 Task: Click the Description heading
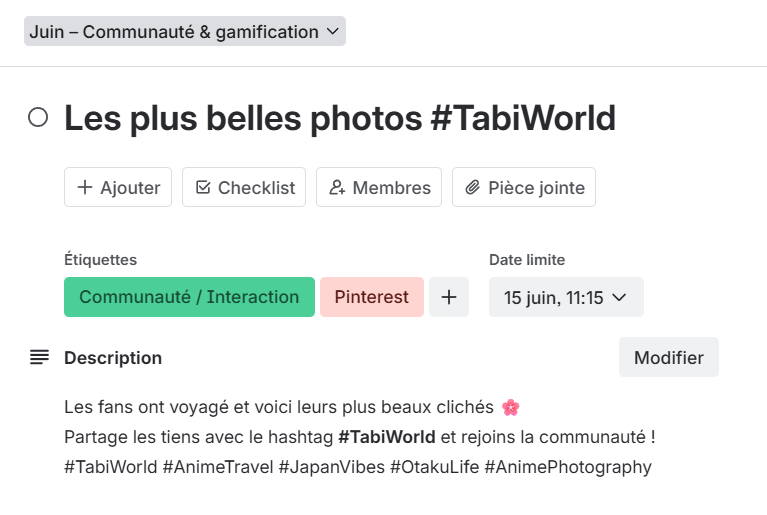[x=113, y=358]
